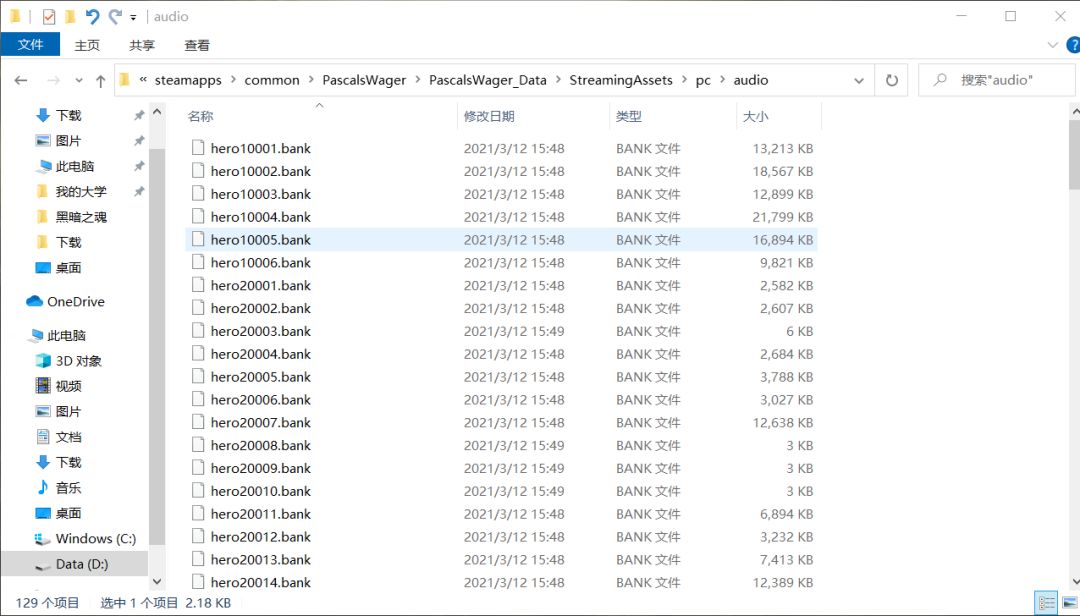Screen dimensions: 1080x616
Task: Open recent locations dropdown arrow
Action: 79,81
